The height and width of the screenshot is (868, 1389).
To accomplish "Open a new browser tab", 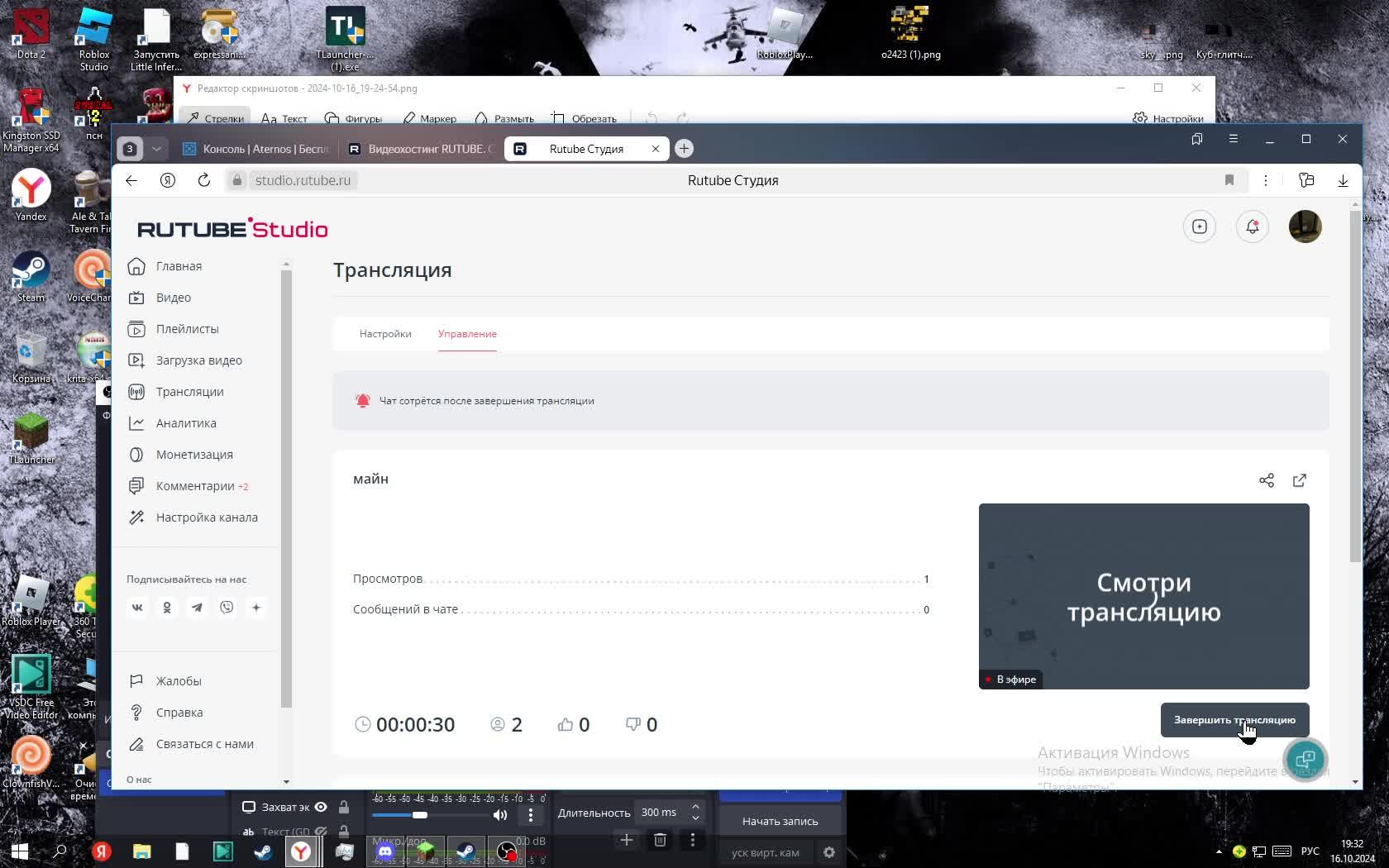I will coord(684,149).
